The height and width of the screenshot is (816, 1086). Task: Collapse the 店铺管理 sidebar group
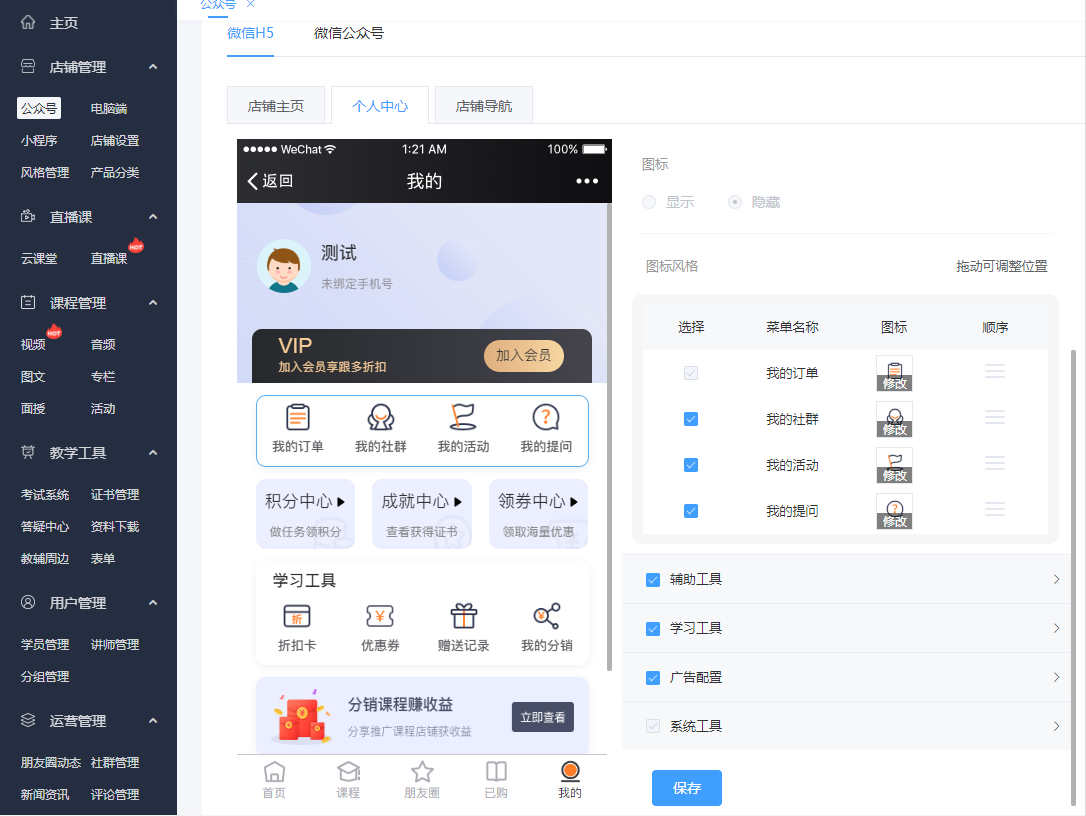pyautogui.click(x=153, y=67)
